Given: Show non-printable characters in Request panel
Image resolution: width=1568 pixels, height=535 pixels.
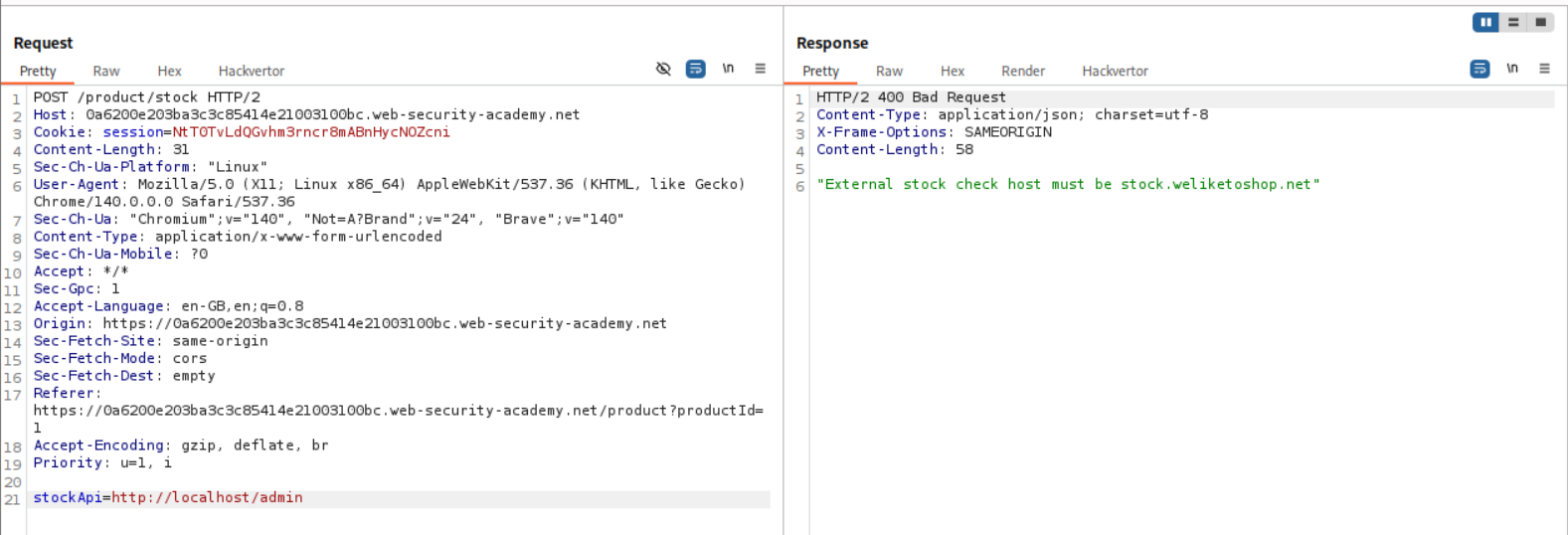Looking at the screenshot, I should coord(728,69).
